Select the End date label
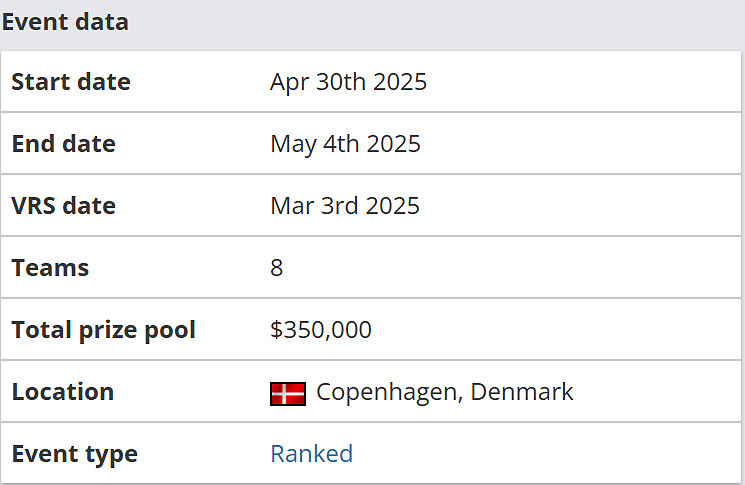 pyautogui.click(x=63, y=144)
